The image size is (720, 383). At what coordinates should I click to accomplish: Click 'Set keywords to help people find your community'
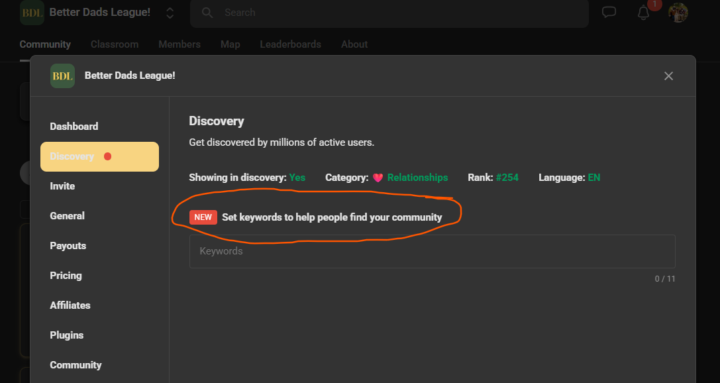(x=332, y=217)
